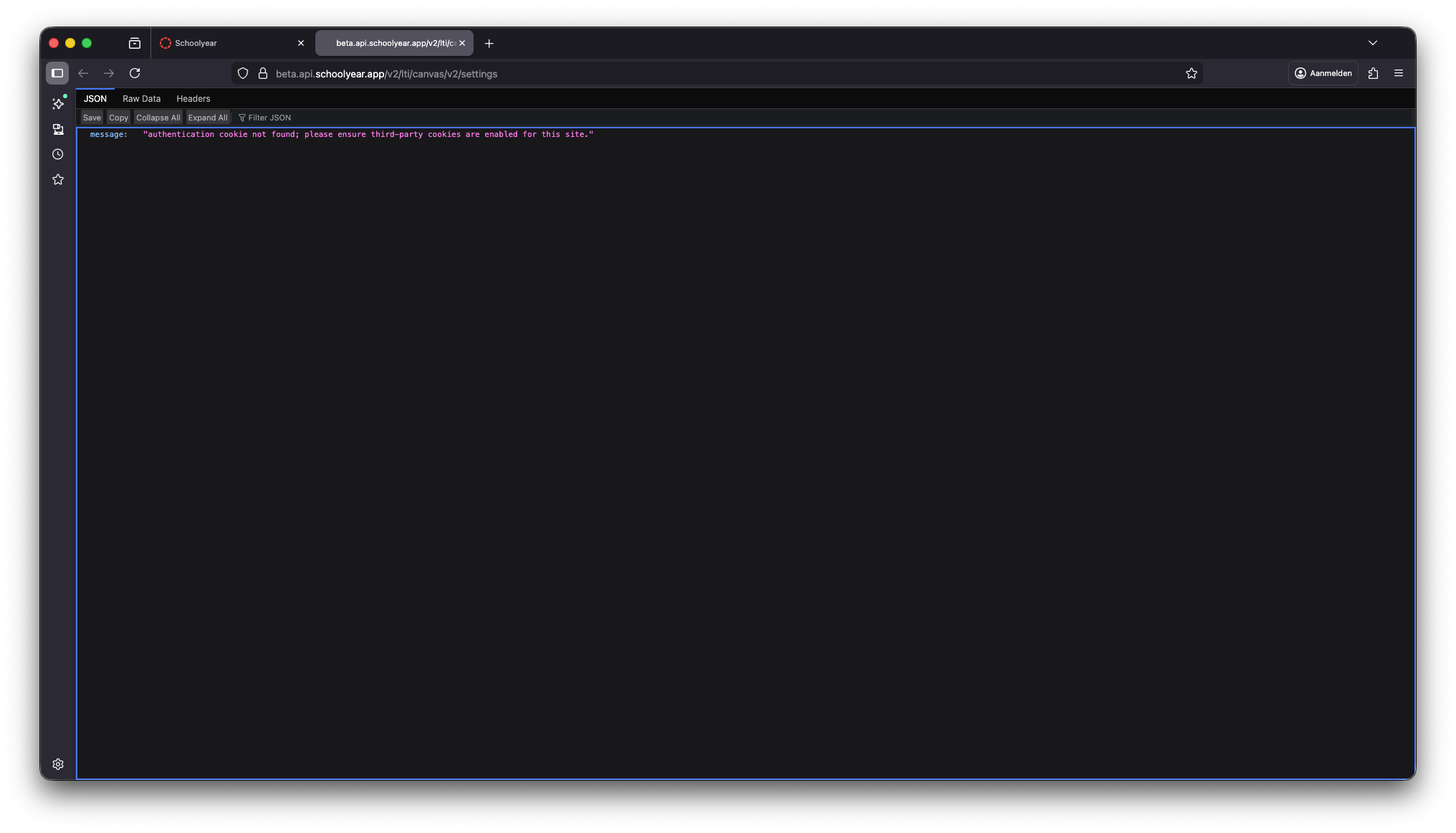Bookmark this page with the star
Image resolution: width=1456 pixels, height=833 pixels.
[x=1191, y=73]
